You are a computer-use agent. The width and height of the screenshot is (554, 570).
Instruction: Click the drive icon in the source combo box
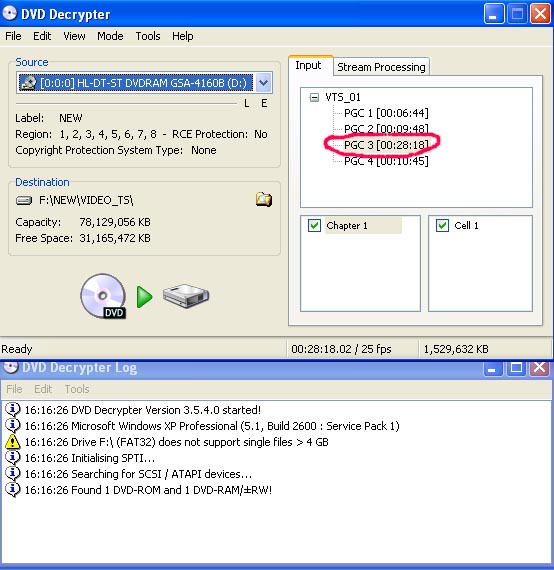click(28, 83)
